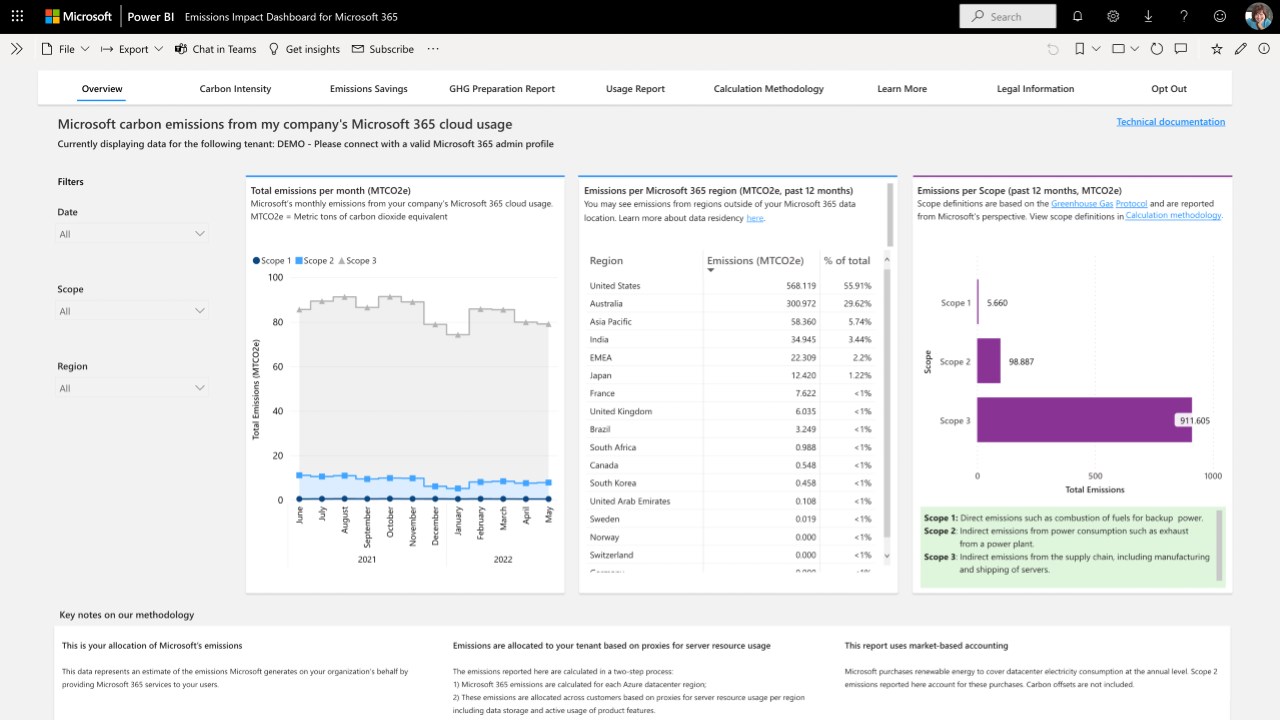Click in the Search box
1280x720 pixels.
click(1008, 16)
